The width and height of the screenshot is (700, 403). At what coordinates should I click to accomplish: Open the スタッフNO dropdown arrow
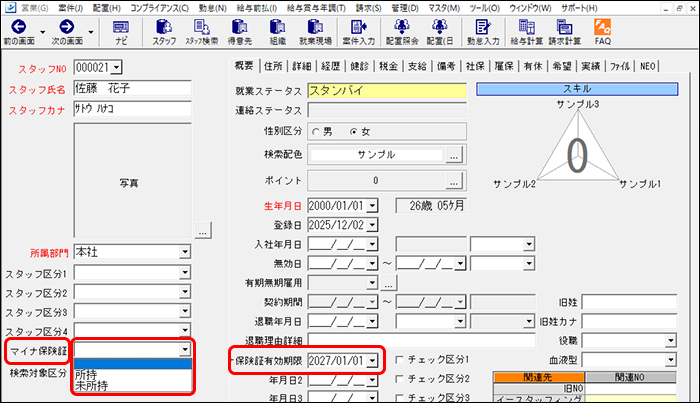tap(116, 68)
